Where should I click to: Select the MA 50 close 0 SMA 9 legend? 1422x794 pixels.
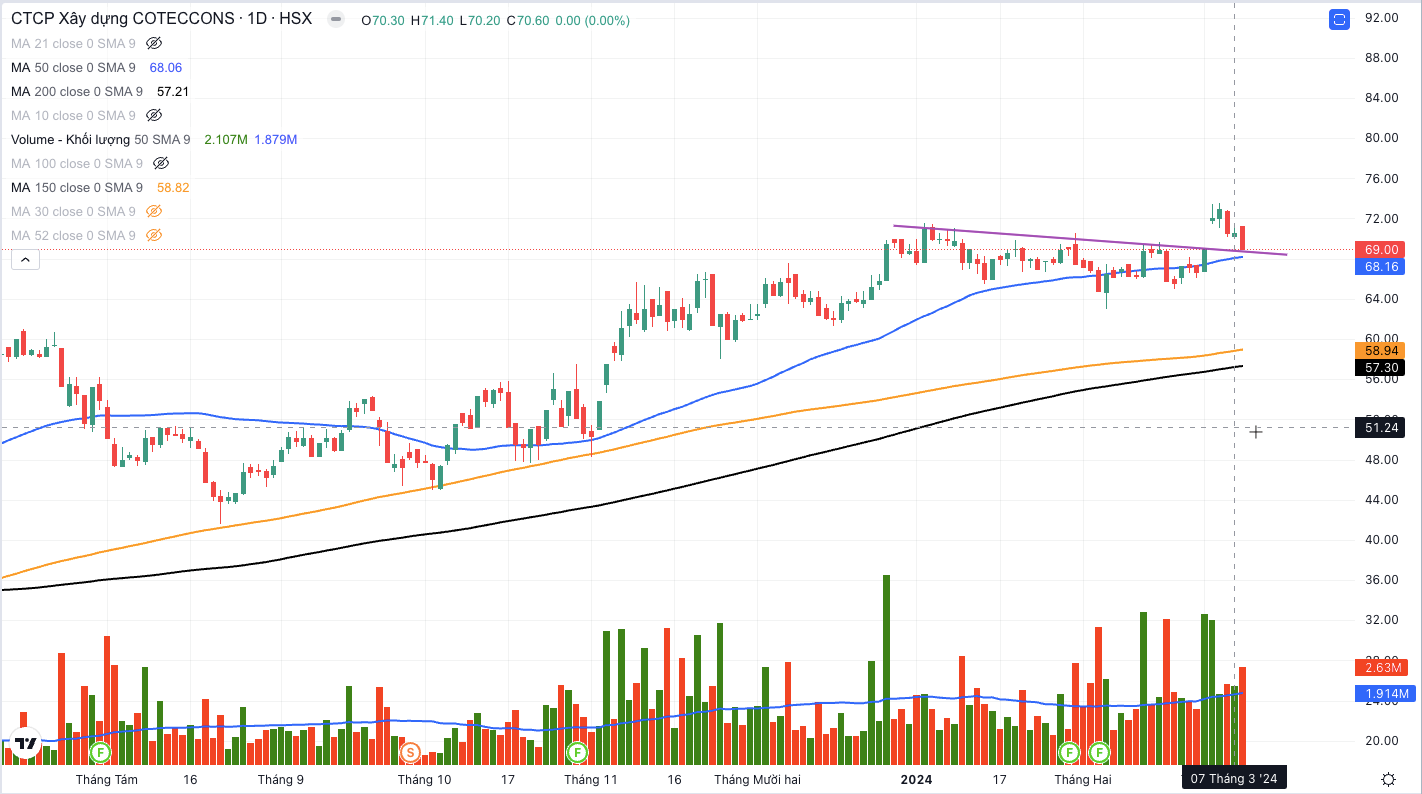73,67
